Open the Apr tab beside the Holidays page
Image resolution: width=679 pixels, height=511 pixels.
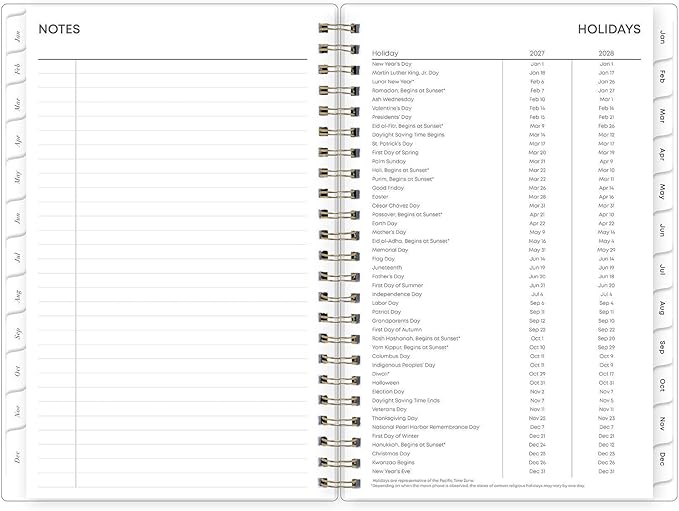[662, 154]
